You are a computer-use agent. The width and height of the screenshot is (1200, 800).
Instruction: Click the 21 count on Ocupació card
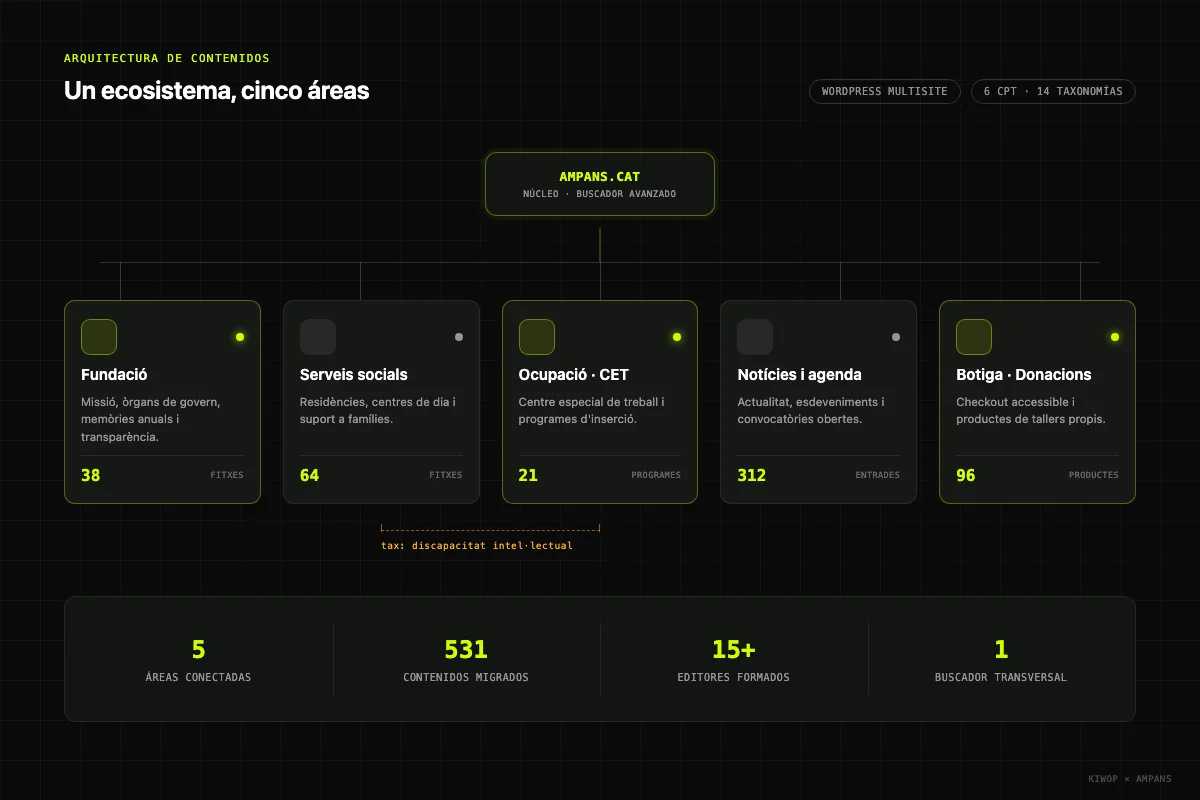(528, 475)
